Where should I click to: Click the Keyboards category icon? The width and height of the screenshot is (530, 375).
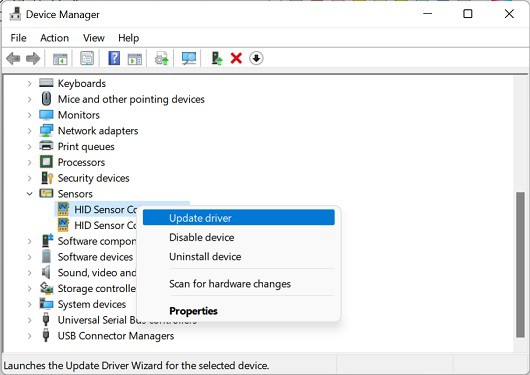coord(46,83)
